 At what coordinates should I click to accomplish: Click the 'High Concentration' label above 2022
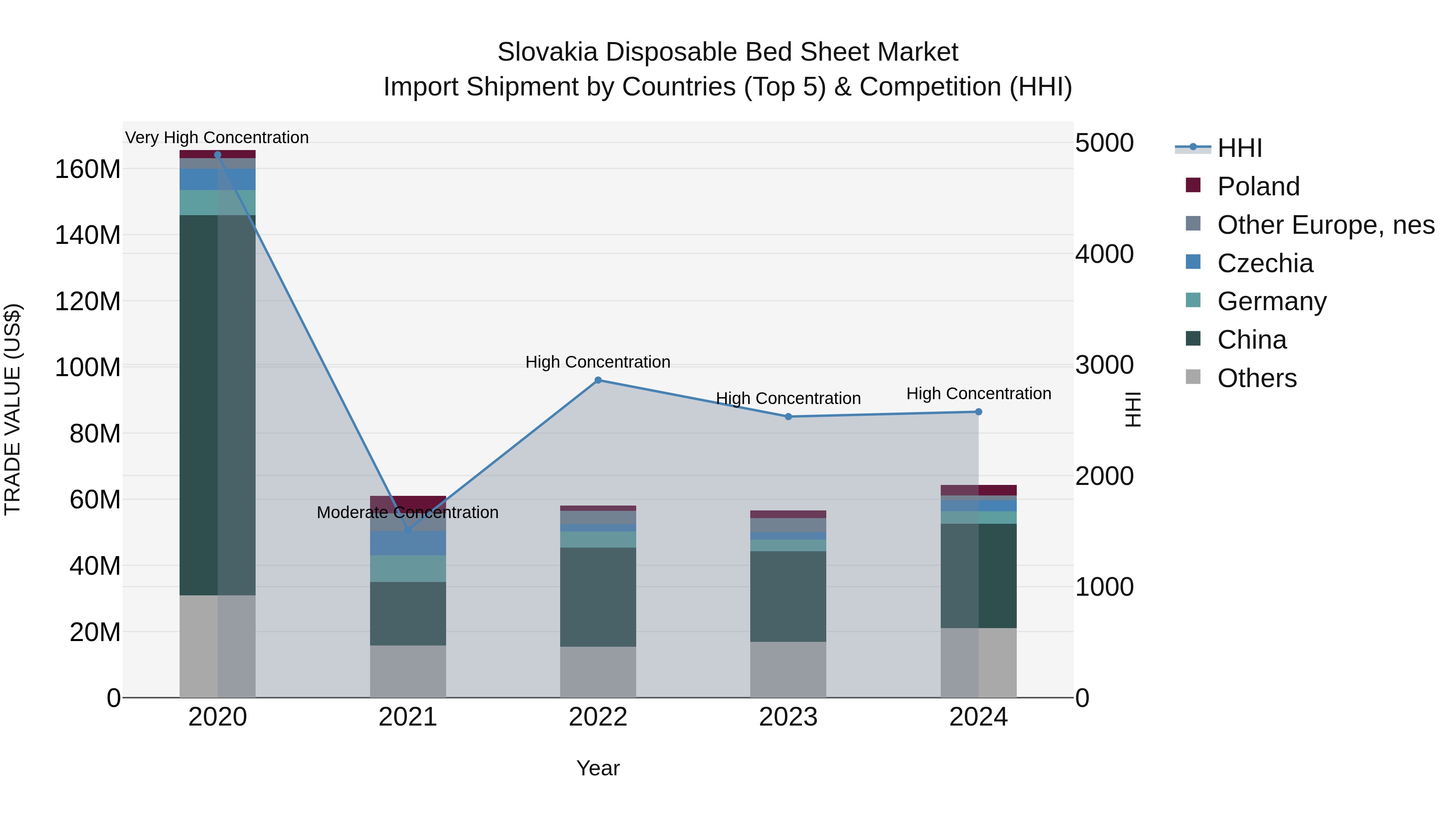(598, 362)
